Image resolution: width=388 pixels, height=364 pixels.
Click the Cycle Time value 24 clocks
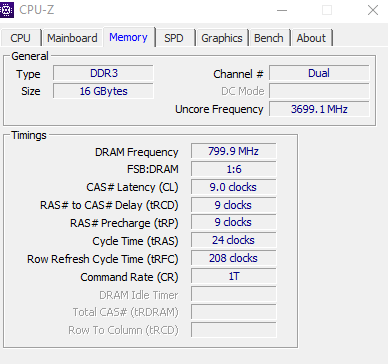[234, 240]
